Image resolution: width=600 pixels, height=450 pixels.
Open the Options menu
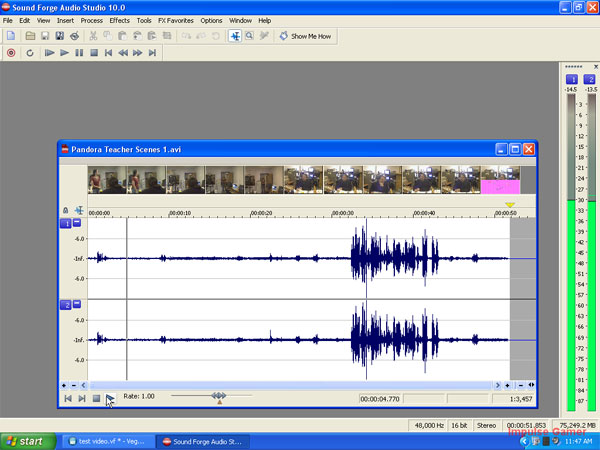[211, 21]
